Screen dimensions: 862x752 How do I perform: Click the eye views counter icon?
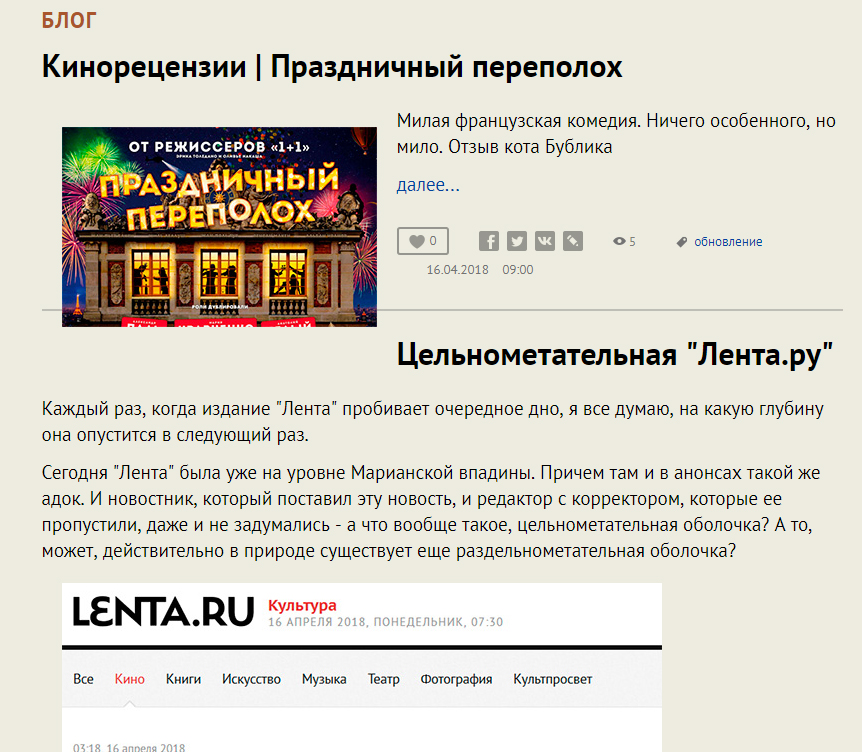(619, 242)
